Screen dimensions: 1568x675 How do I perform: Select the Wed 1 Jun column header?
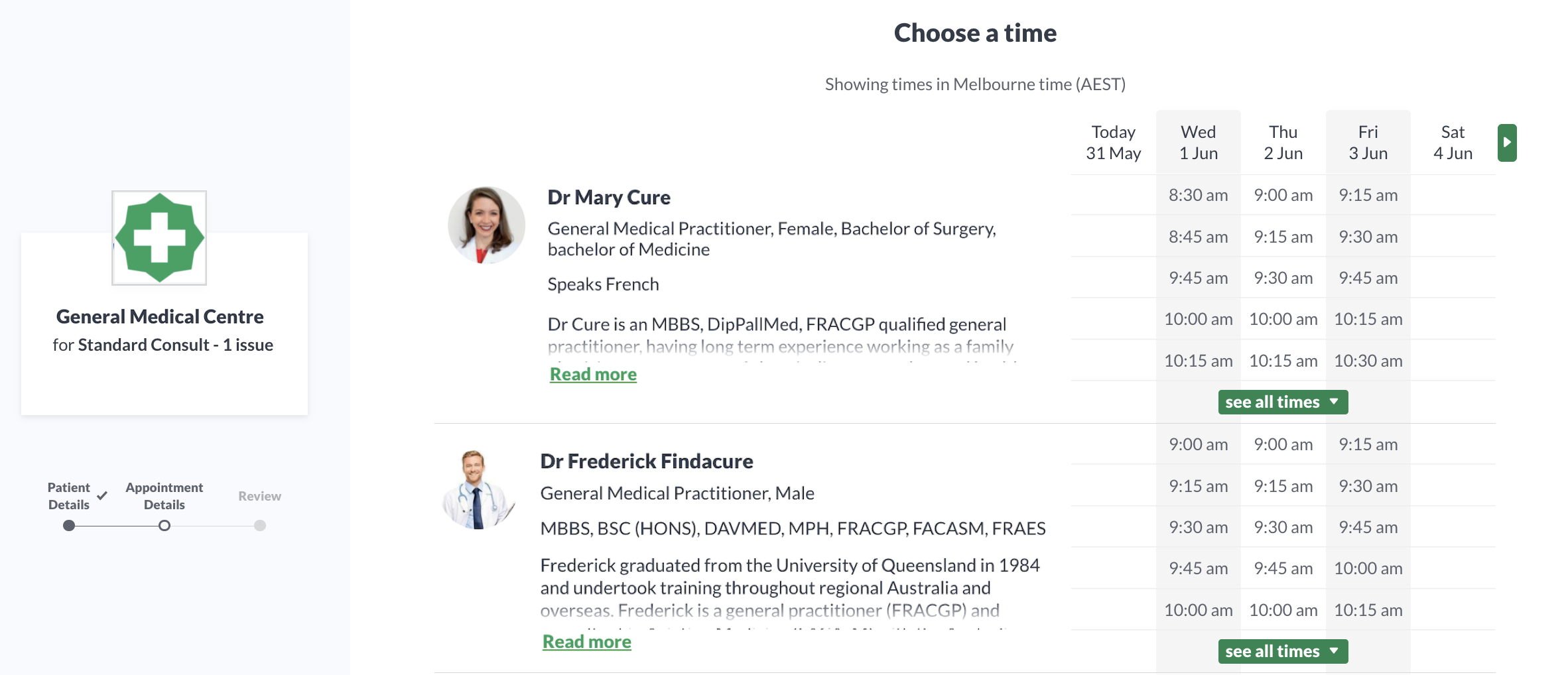(1198, 143)
